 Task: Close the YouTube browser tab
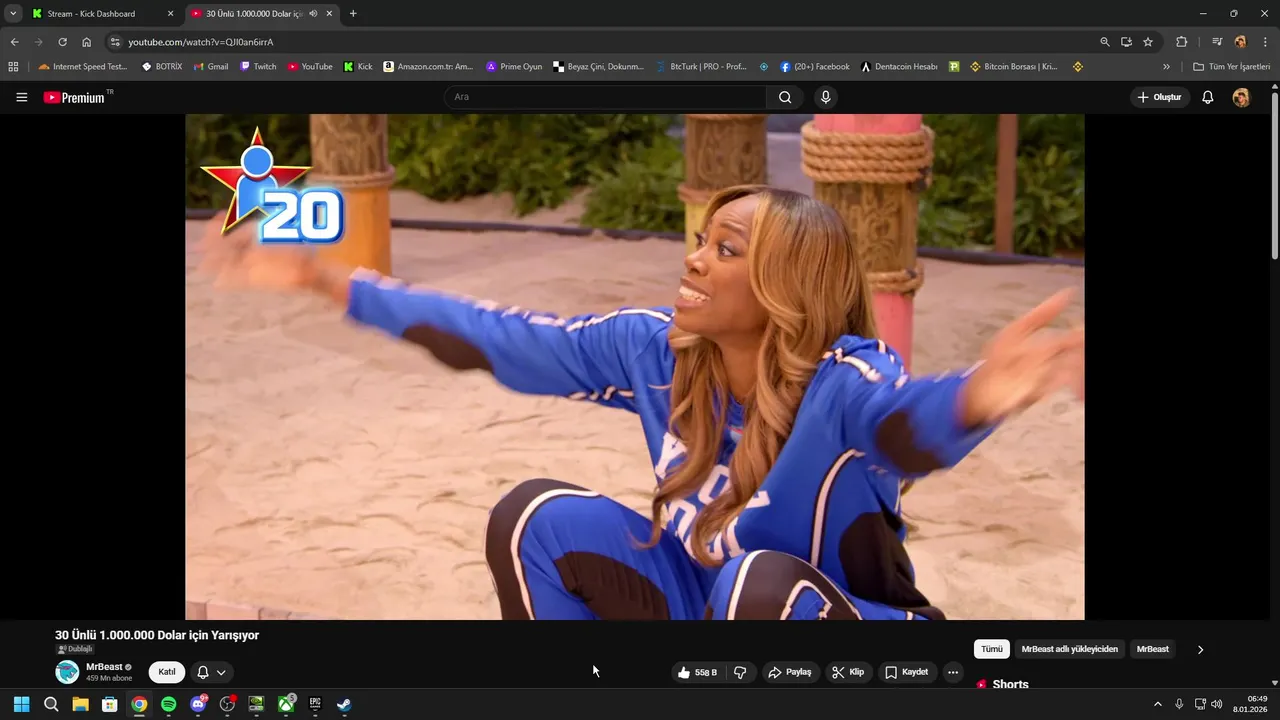(329, 14)
